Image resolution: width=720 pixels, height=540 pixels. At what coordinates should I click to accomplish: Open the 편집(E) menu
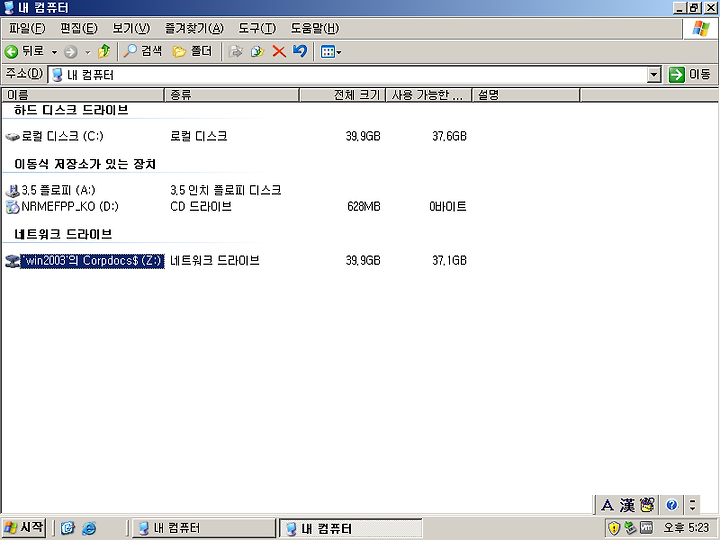[79, 28]
